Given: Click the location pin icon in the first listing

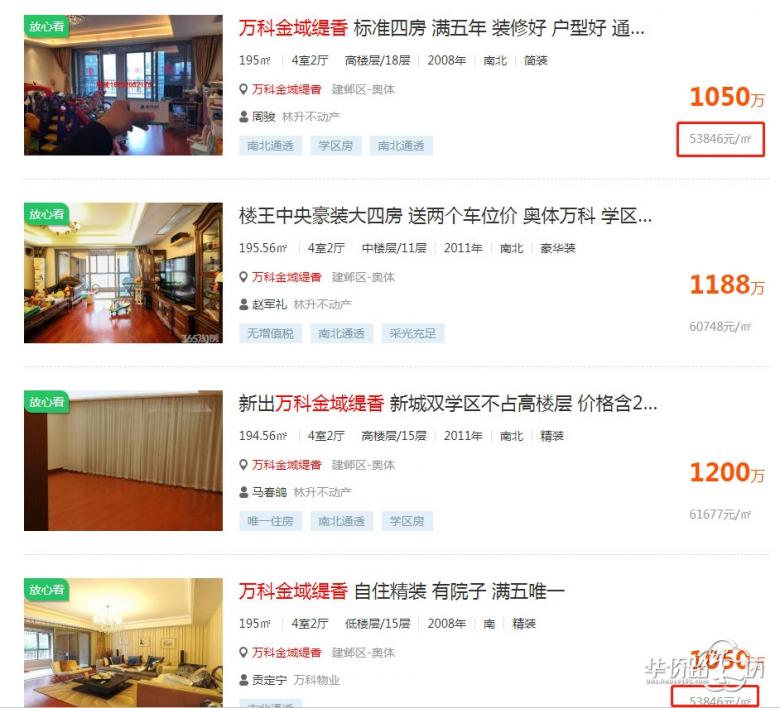Looking at the screenshot, I should [243, 90].
